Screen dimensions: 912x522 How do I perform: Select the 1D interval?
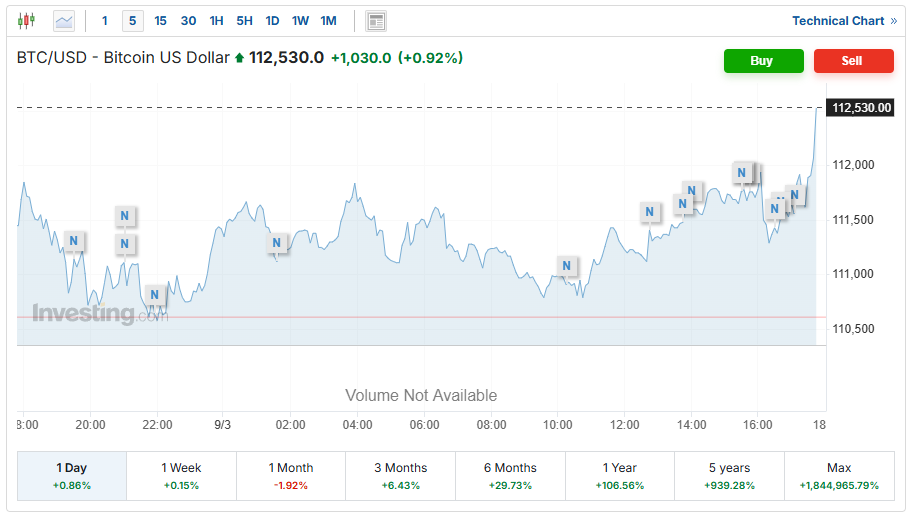tap(272, 21)
